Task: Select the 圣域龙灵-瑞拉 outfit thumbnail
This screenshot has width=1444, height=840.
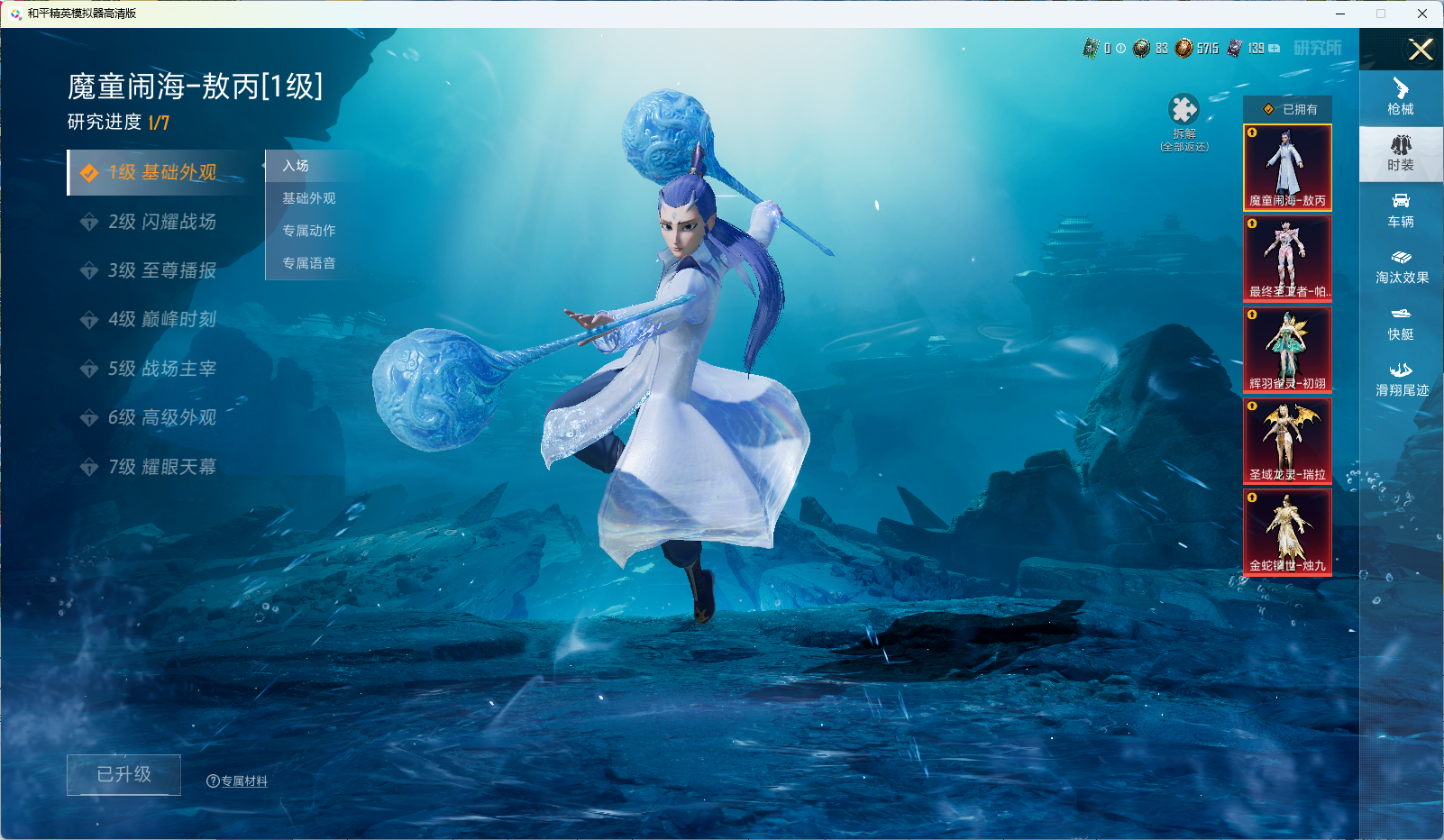Action: click(1287, 441)
